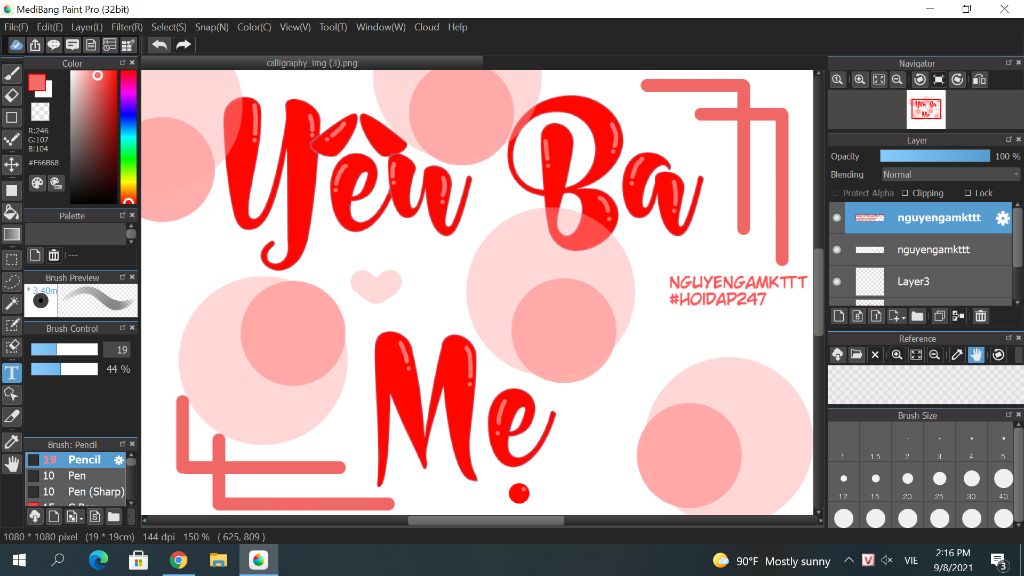Image resolution: width=1024 pixels, height=576 pixels.
Task: Switch to calligraphy_img (3).png tab
Action: click(312, 63)
